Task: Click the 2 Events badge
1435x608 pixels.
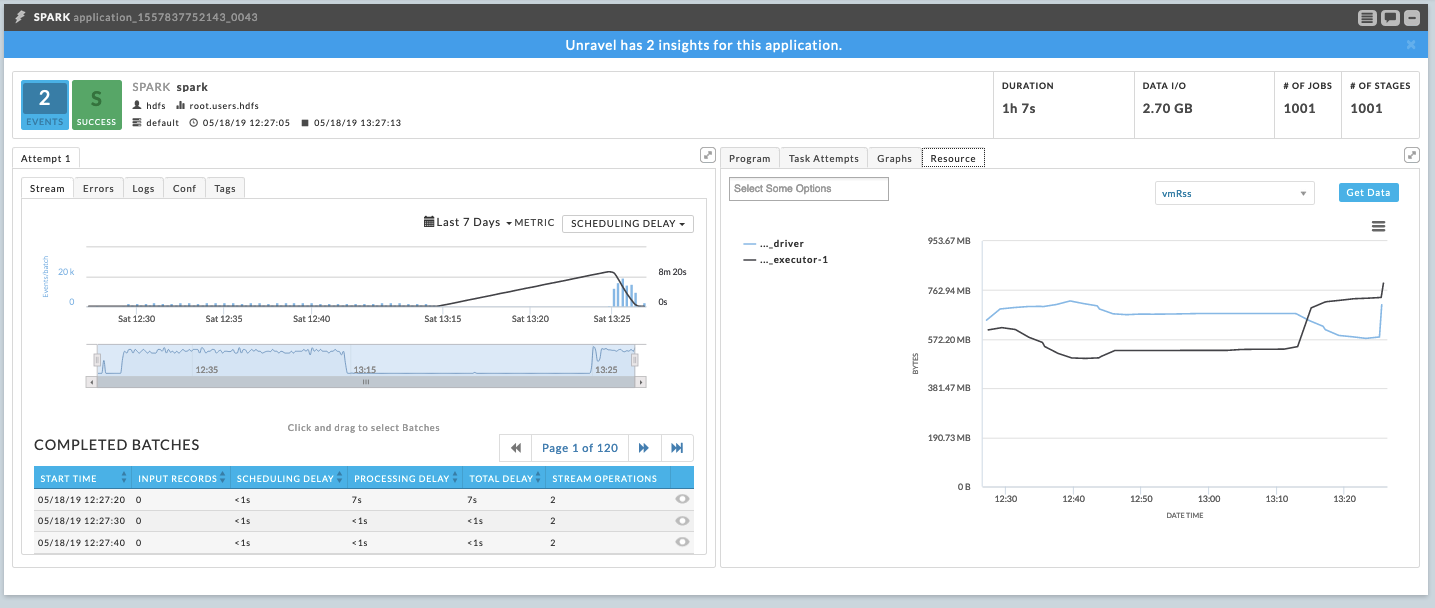Action: coord(44,105)
